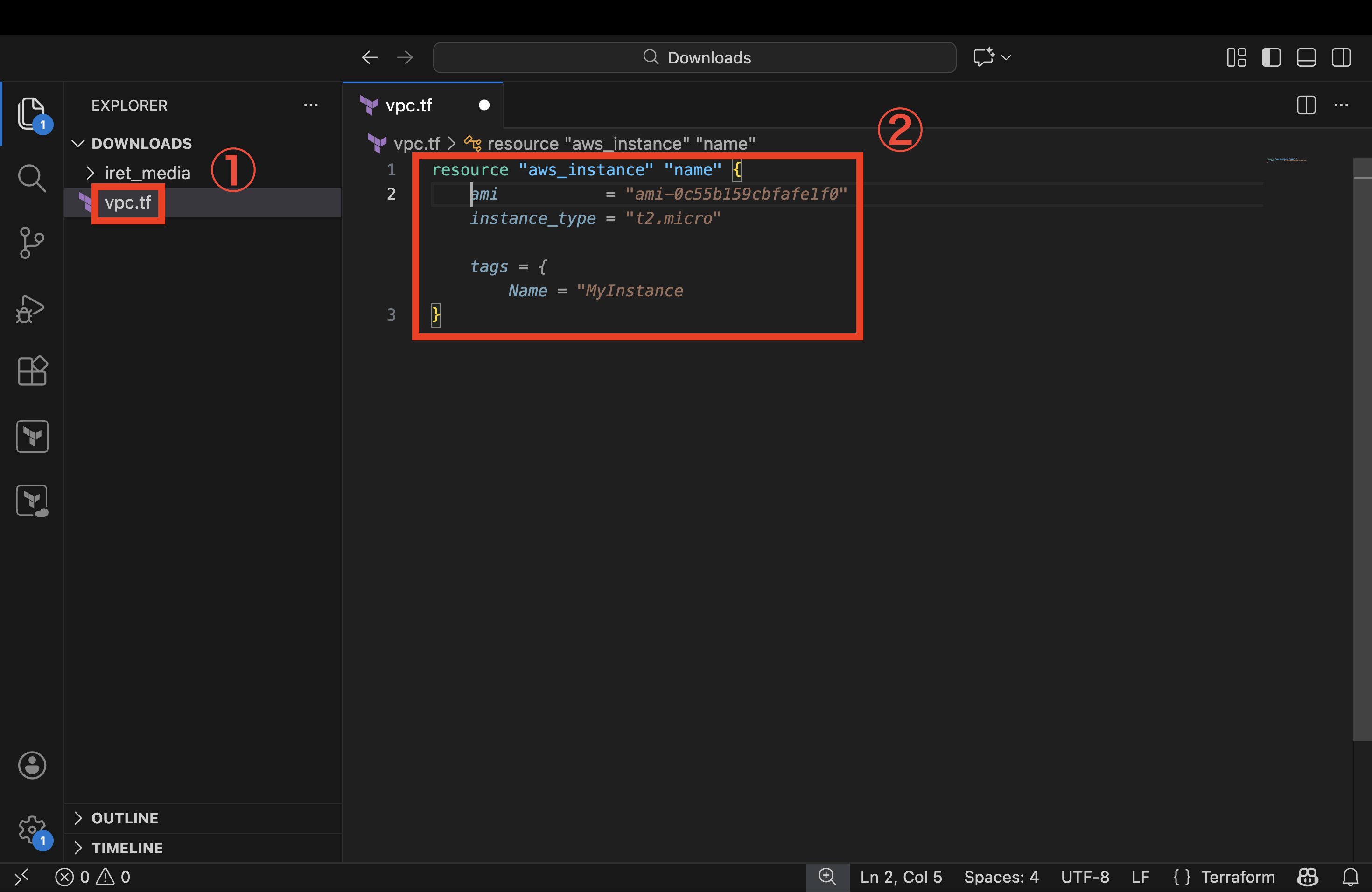This screenshot has width=1372, height=892.
Task: Open the Search view in activity bar
Action: point(32,178)
